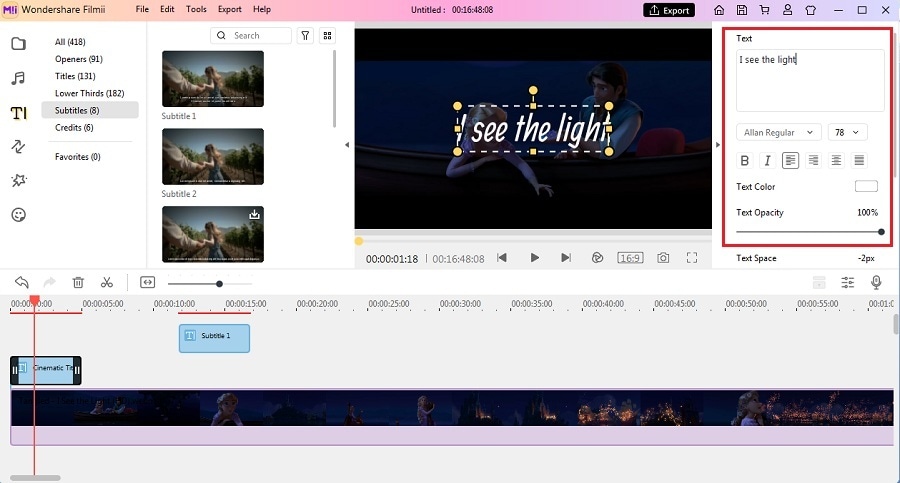Image resolution: width=900 pixels, height=483 pixels.
Task: Open the File menu
Action: 142,9
